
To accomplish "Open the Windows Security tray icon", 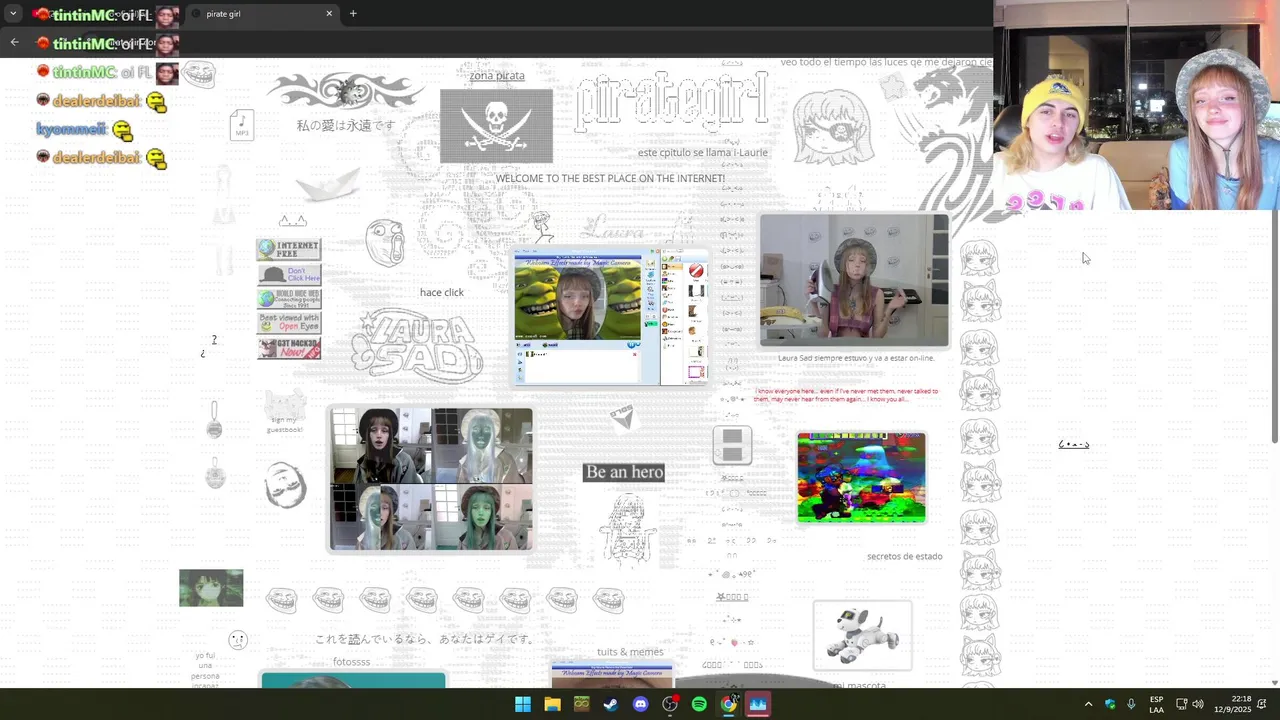I will [x=1110, y=704].
